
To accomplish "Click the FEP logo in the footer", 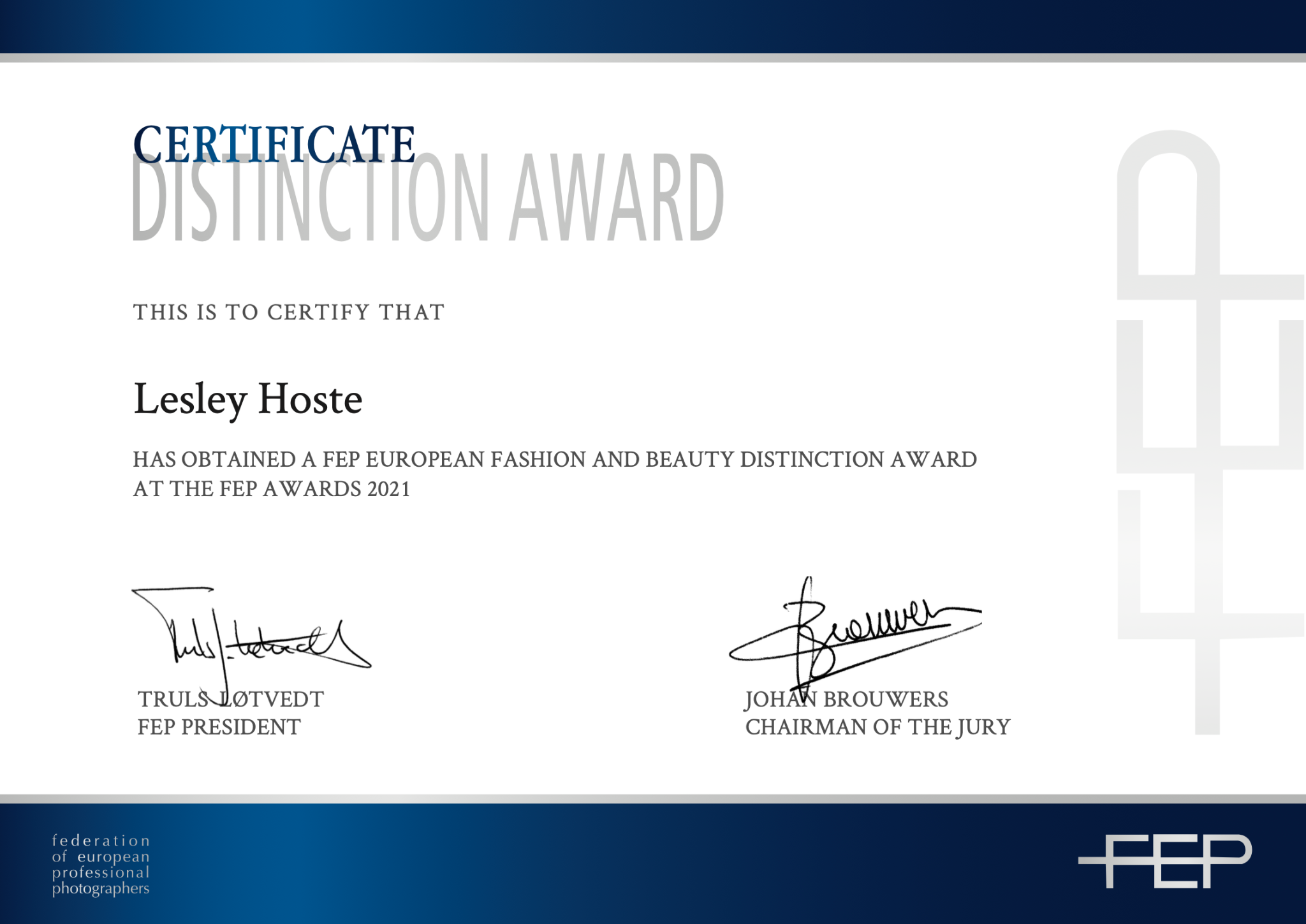I will pos(1165,861).
